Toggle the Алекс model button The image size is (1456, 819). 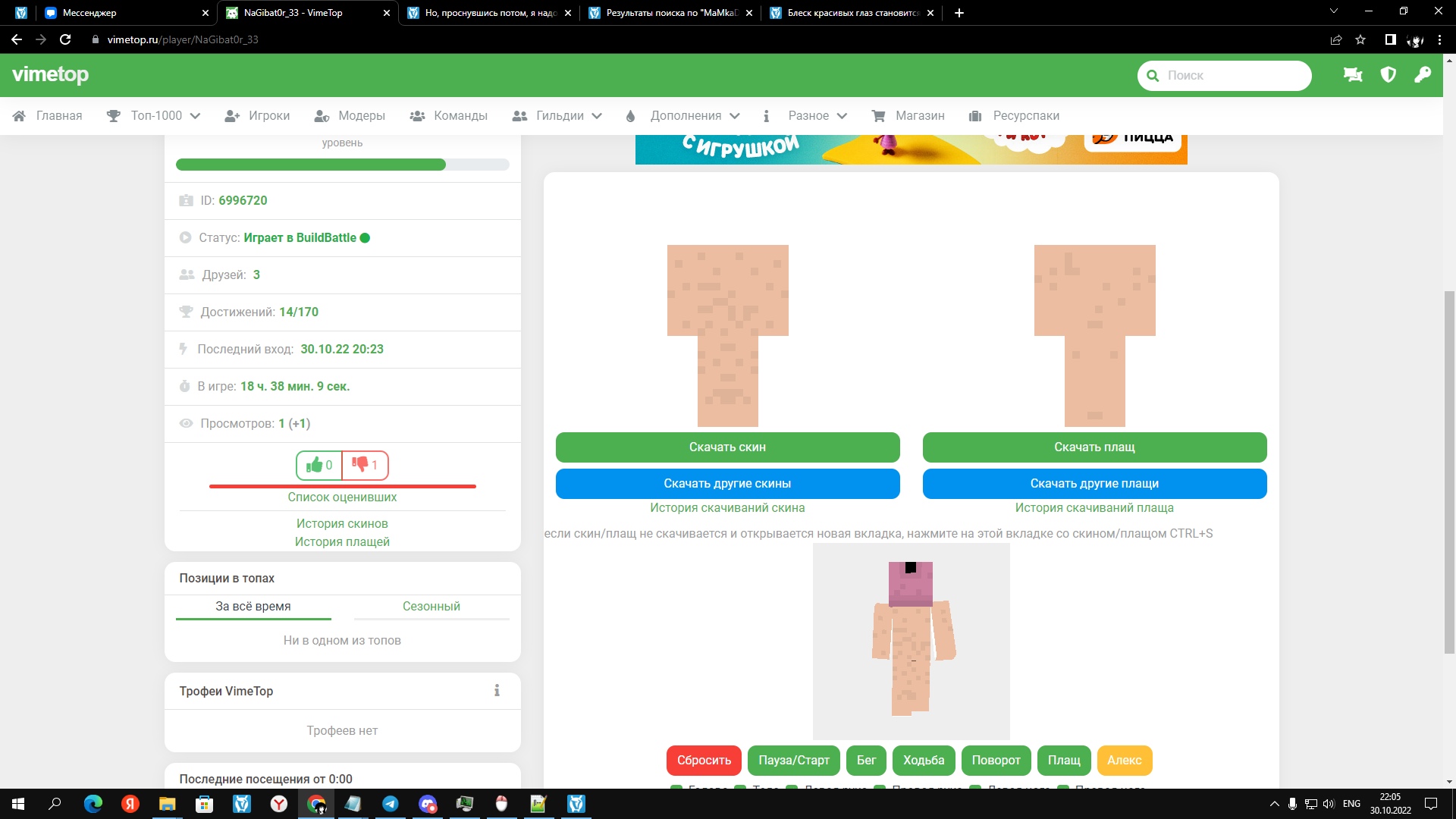click(x=1124, y=760)
